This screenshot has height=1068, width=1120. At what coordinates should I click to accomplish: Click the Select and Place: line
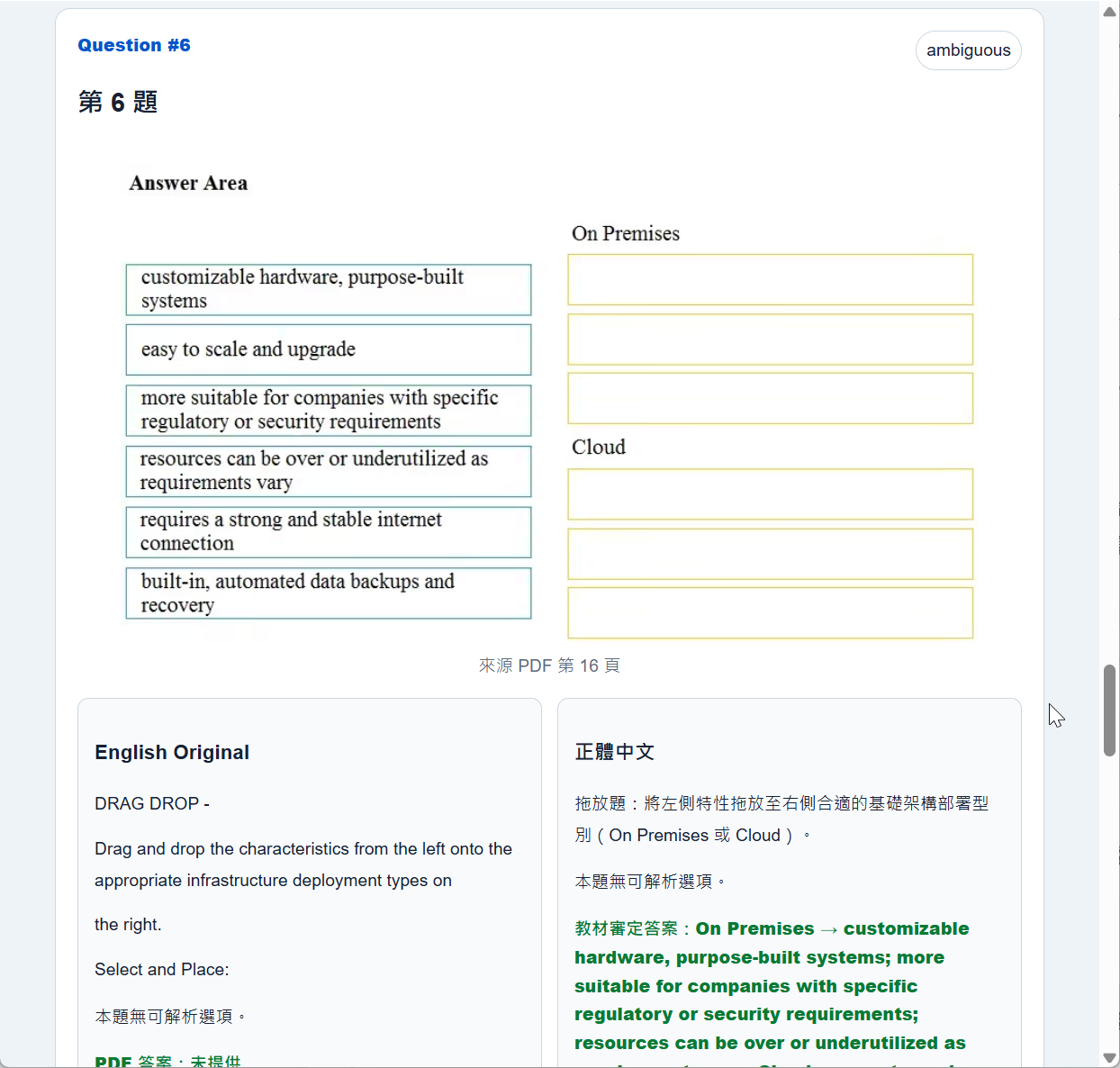point(162,969)
